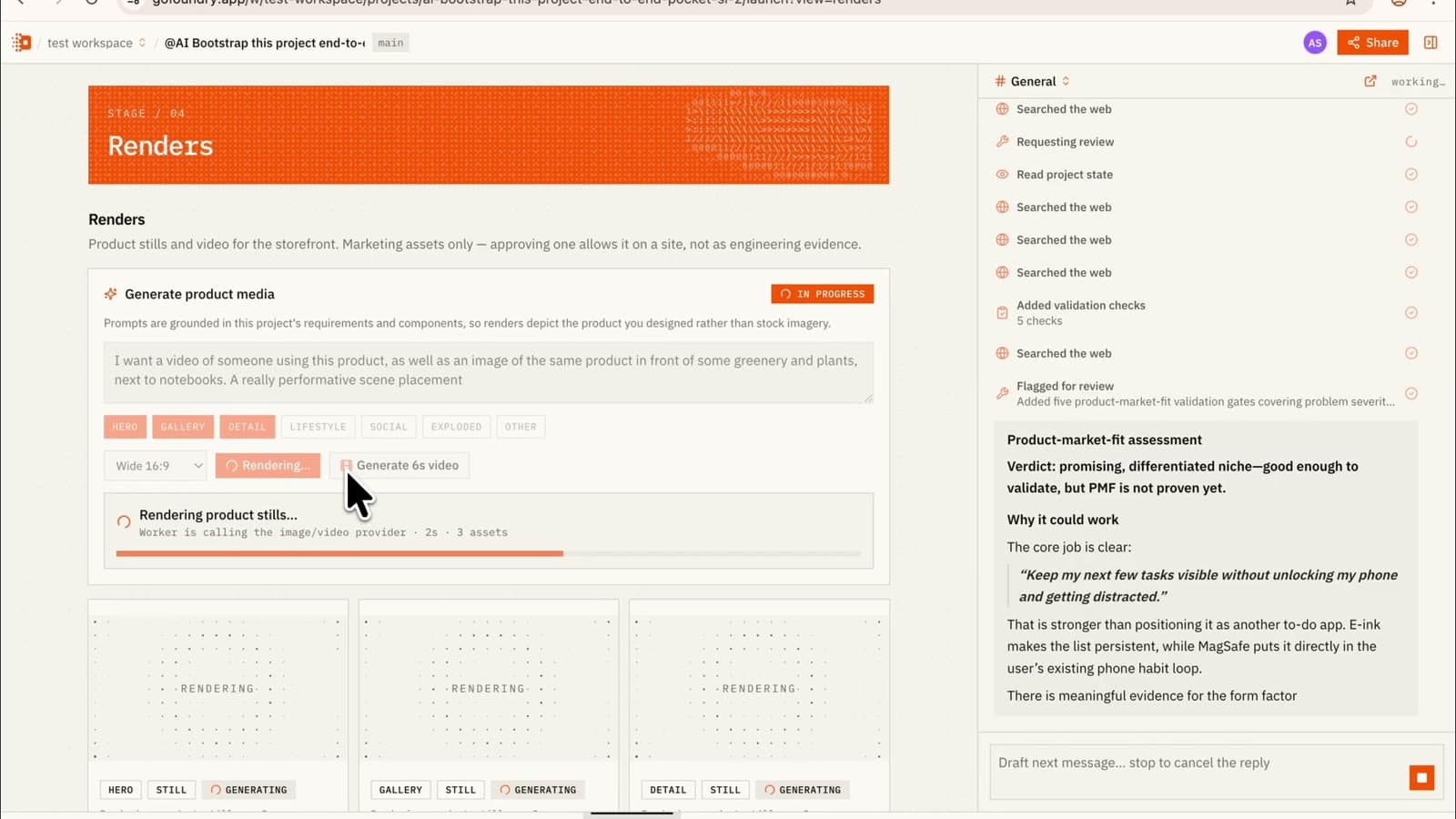This screenshot has width=1456, height=819.
Task: Toggle the HERO shot type chip
Action: (x=125, y=427)
